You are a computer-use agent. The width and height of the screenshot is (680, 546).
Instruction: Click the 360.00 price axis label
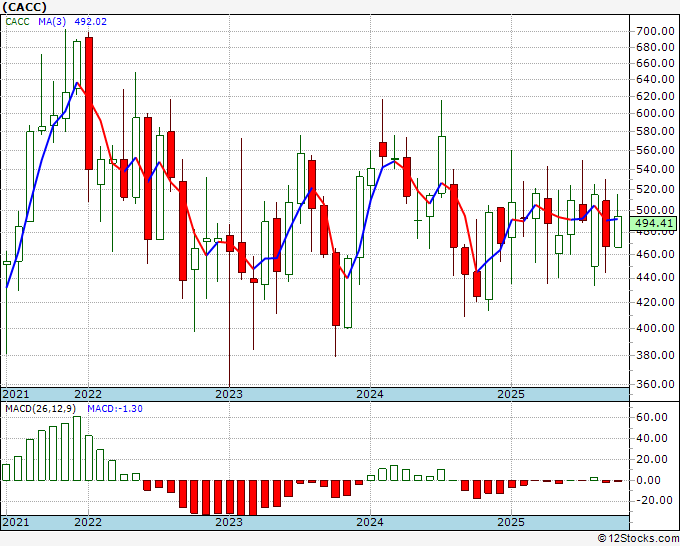pyautogui.click(x=655, y=384)
